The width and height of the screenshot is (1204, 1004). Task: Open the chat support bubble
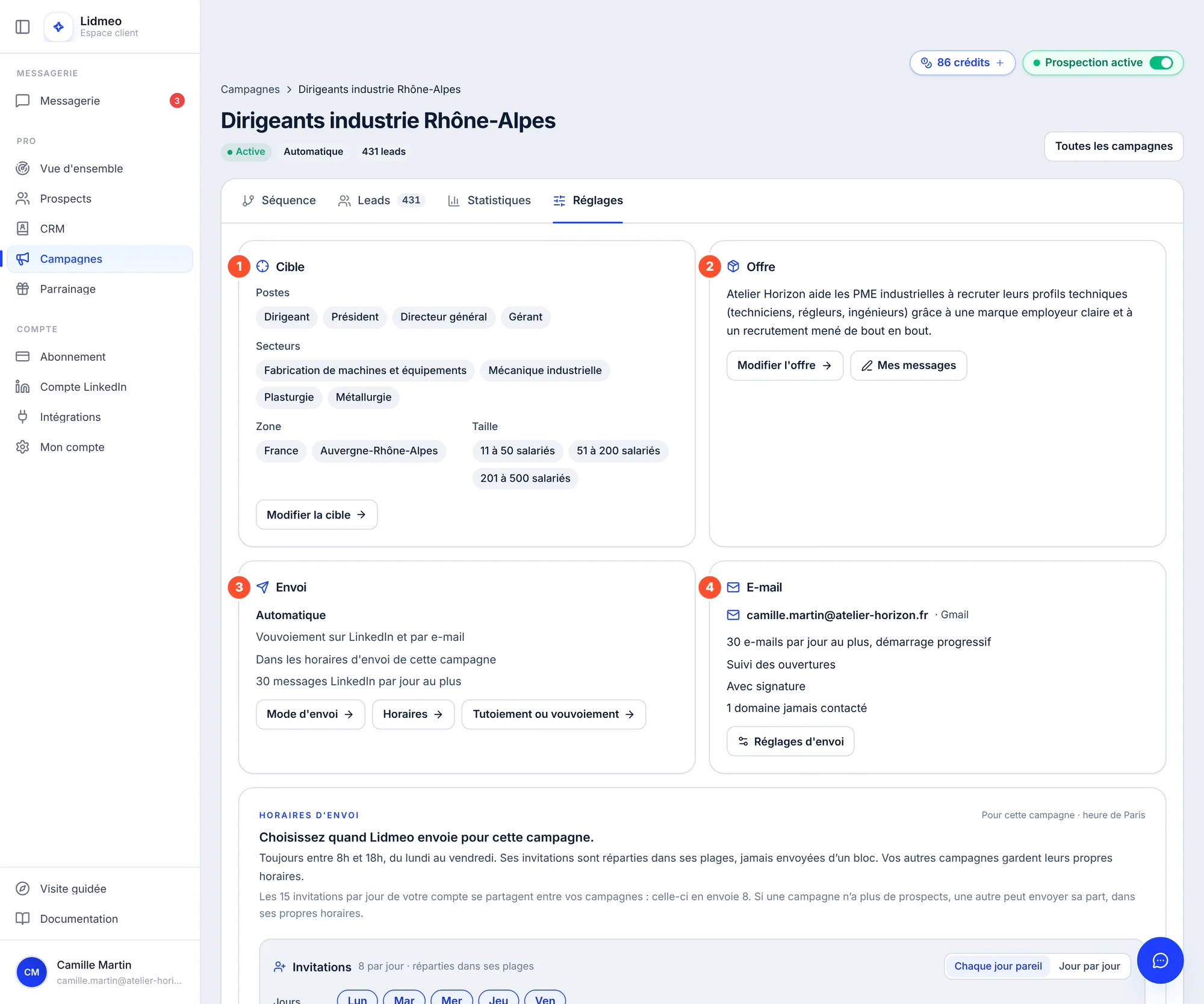tap(1160, 960)
